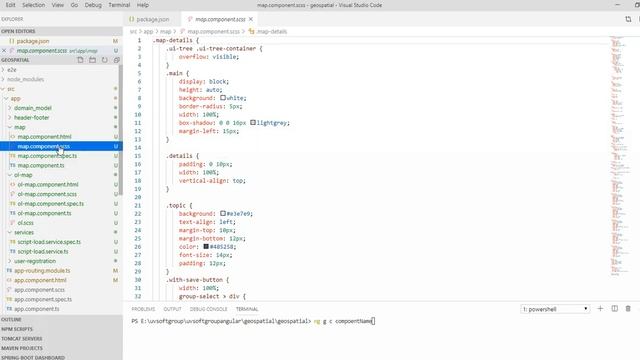Select the TERMINAL panel tab
640x360 pixels.
pyautogui.click(x=247, y=309)
